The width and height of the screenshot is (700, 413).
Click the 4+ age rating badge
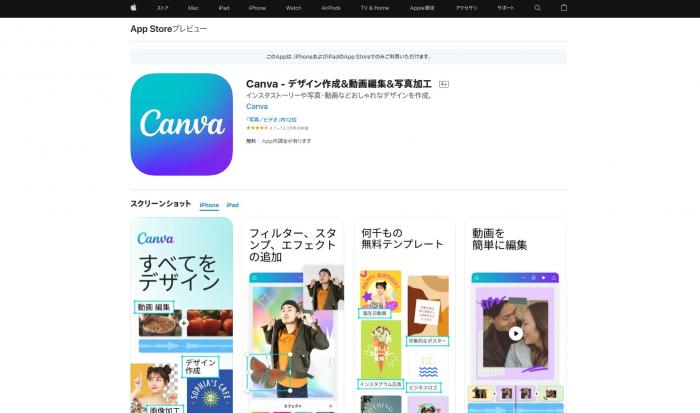click(444, 84)
